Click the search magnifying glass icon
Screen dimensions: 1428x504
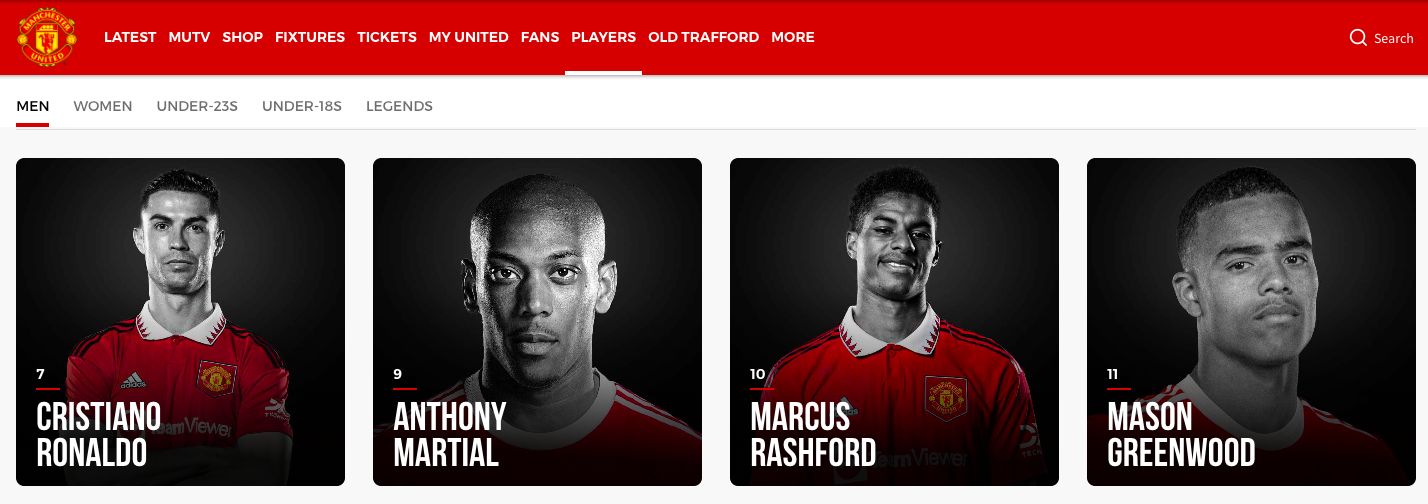(x=1358, y=37)
